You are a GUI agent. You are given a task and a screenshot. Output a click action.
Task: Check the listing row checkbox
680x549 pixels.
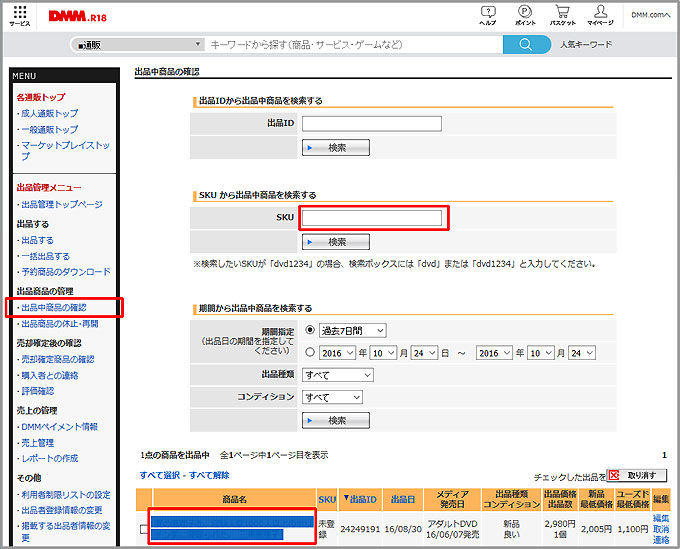144,529
